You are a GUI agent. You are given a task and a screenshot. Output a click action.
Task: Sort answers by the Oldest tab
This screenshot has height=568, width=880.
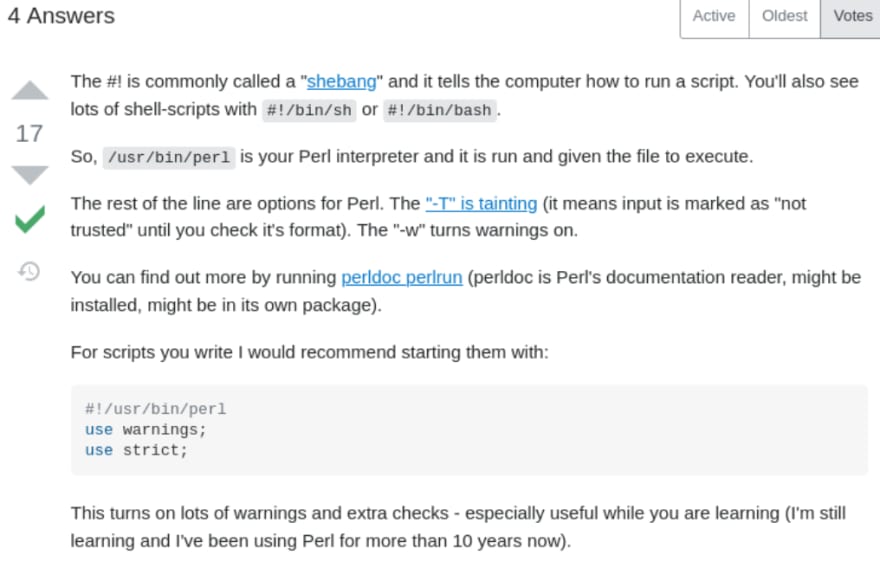[784, 17]
